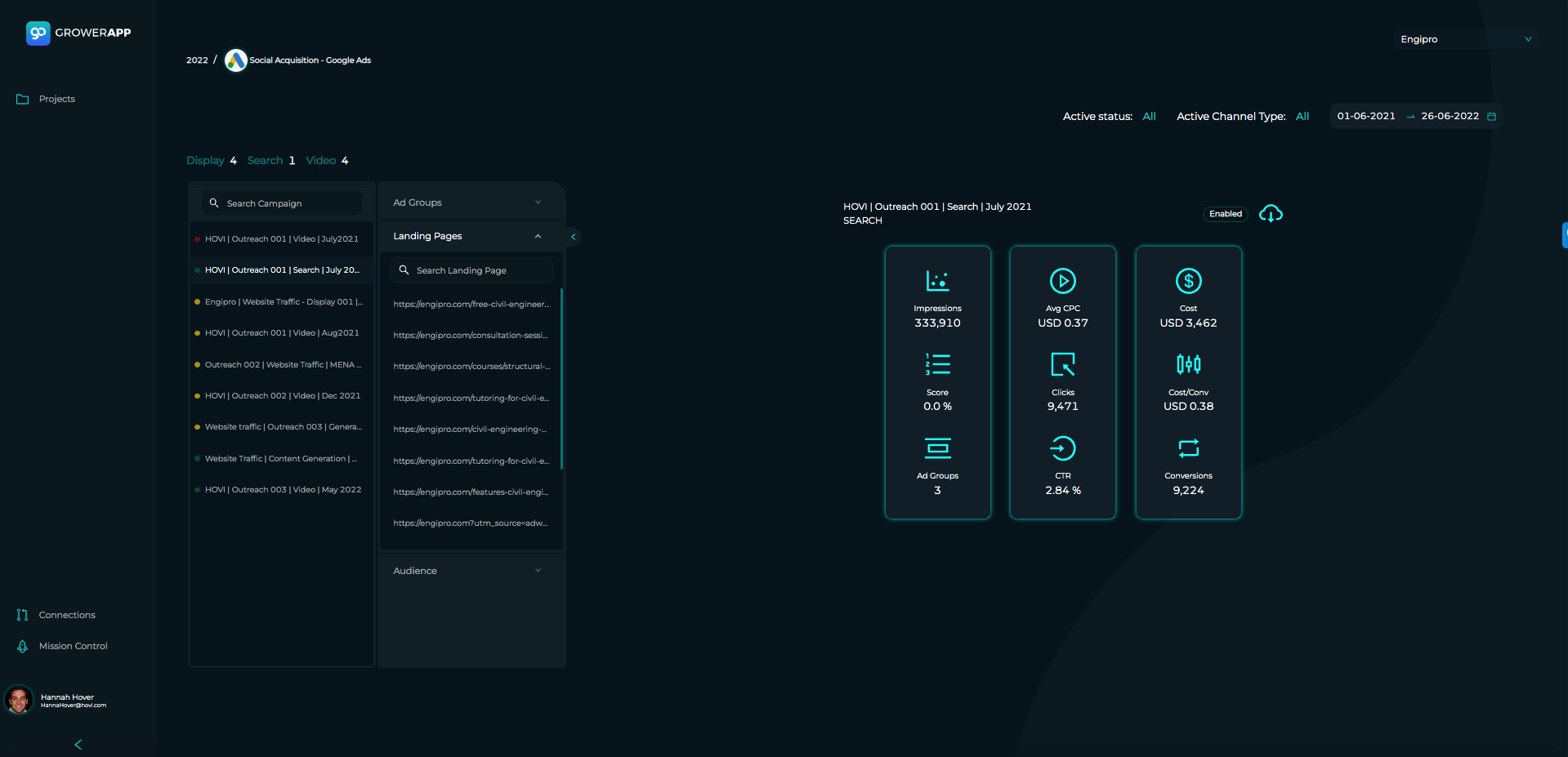Click the Cost/Conv settings sliders icon
This screenshot has height=757, width=1568.
click(1188, 364)
